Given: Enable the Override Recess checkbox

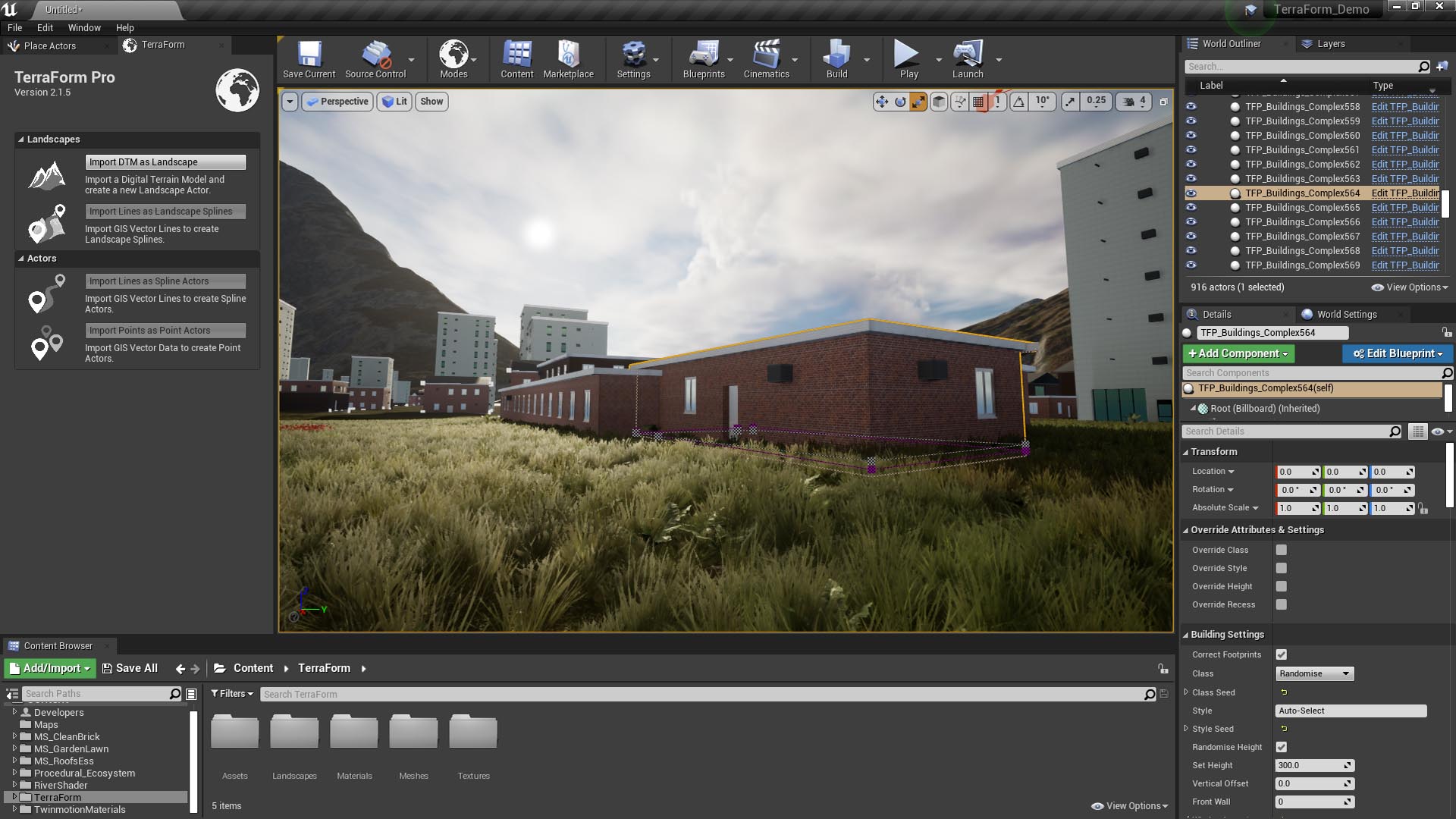Looking at the screenshot, I should pos(1281,604).
